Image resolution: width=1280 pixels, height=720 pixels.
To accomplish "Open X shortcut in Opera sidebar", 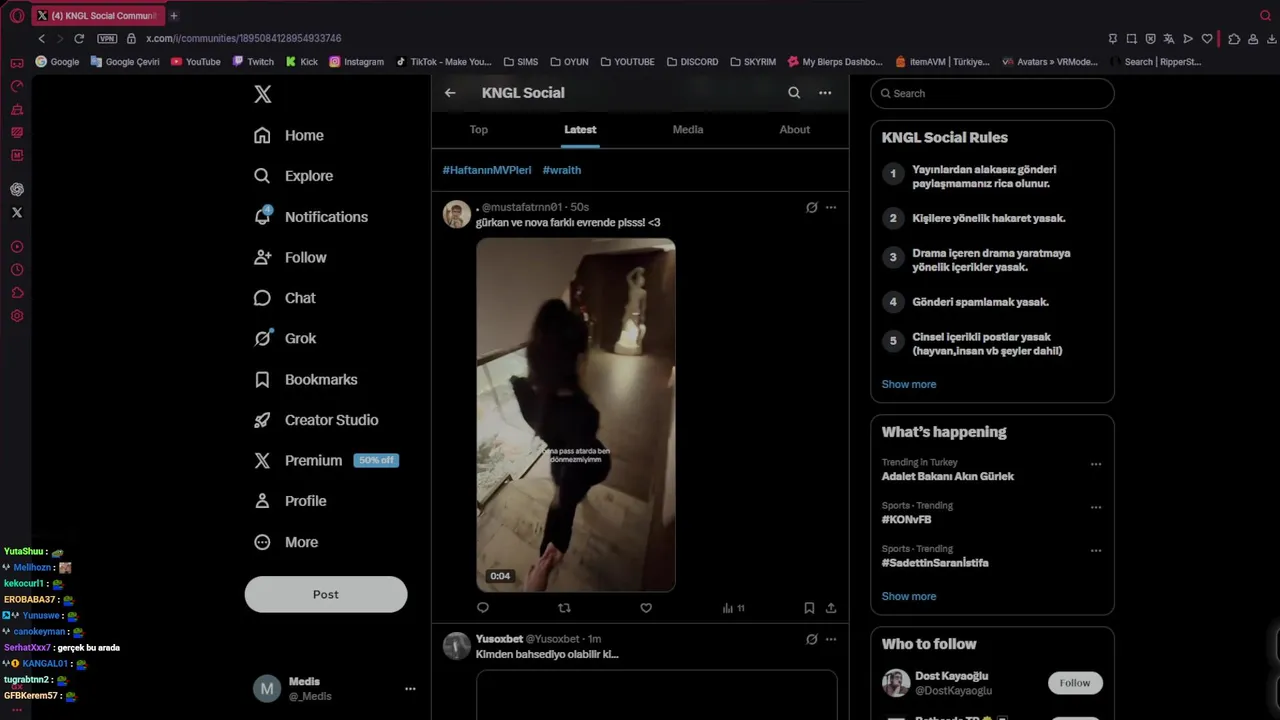I will click(17, 213).
